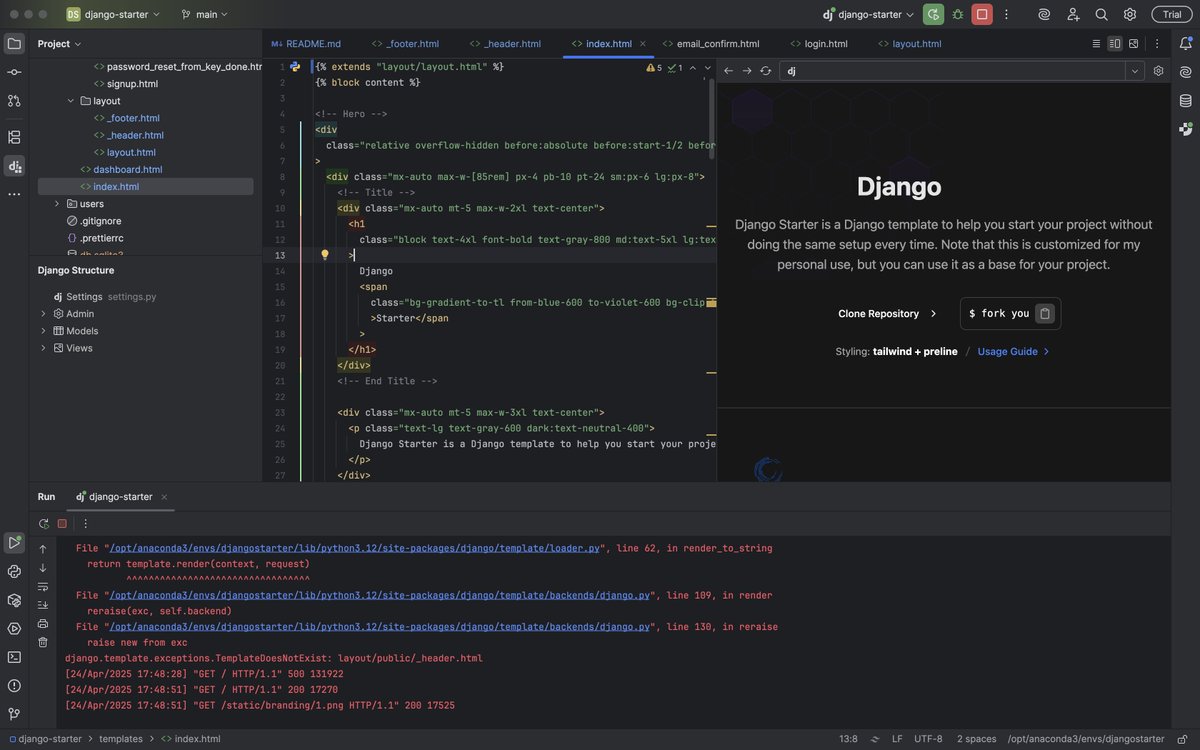Open the AI Assistant swirl icon in top toolbar
1200x750 pixels.
[1044, 14]
